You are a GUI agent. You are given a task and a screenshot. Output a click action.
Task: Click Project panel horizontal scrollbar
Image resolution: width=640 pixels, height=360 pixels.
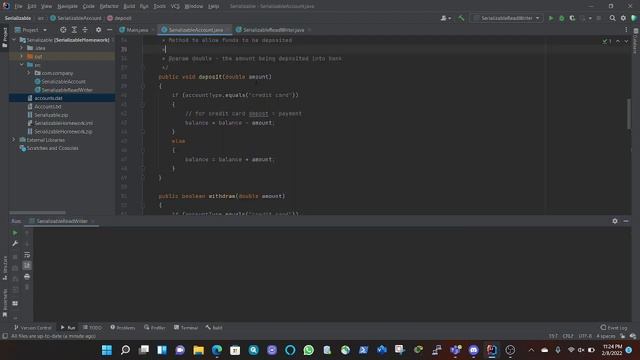(x=38, y=213)
